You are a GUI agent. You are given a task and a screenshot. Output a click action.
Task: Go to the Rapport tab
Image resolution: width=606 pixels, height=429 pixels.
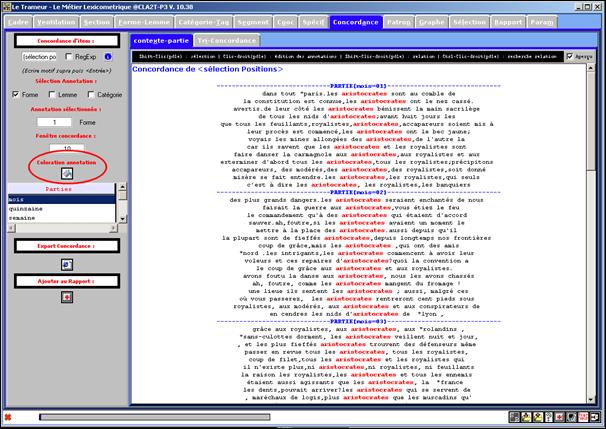[508, 22]
